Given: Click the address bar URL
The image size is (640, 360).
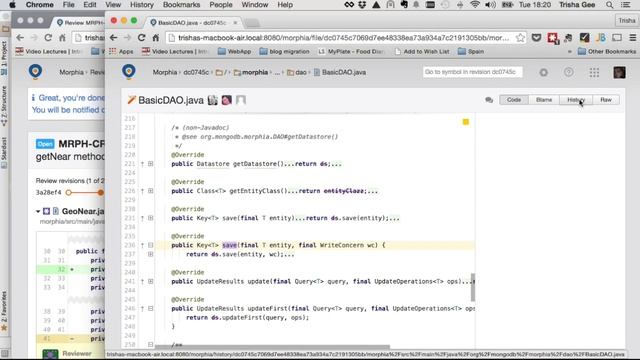Looking at the screenshot, I should 343,38.
